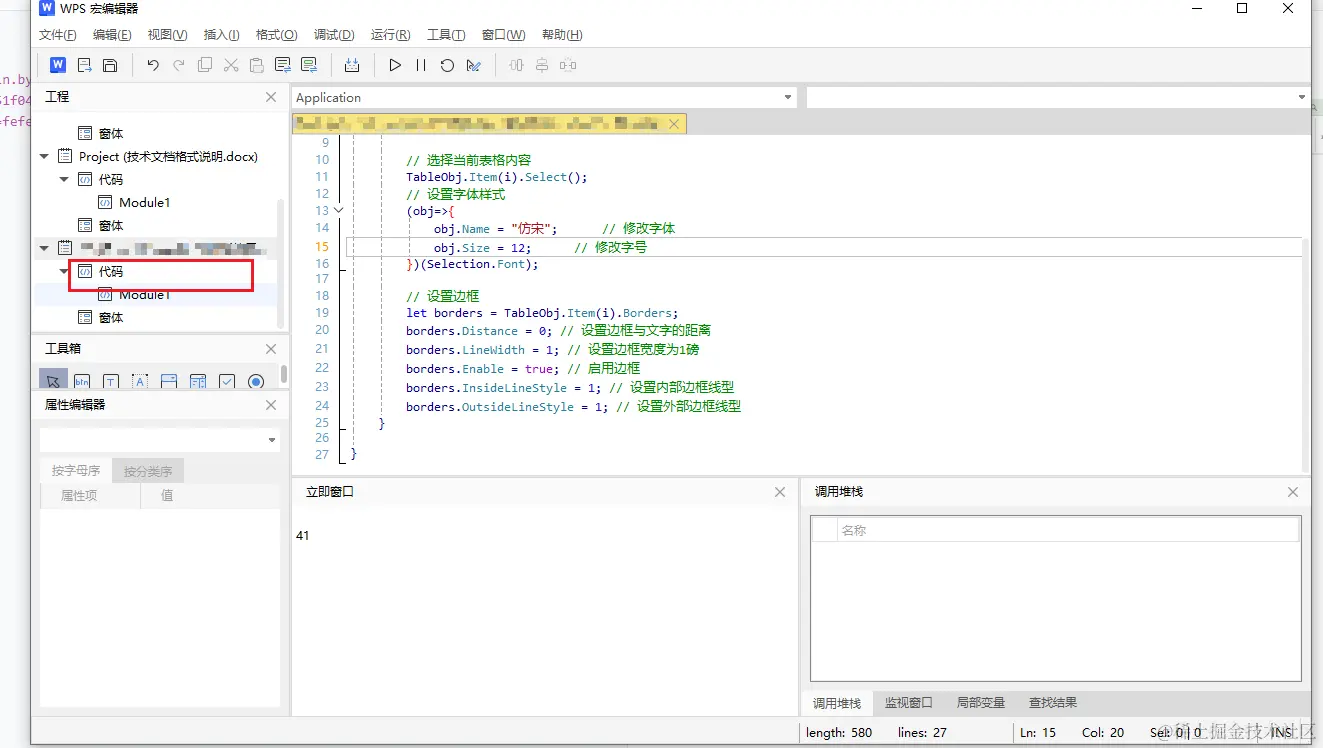
Task: Open the 运行(R) menu
Action: pyautogui.click(x=391, y=35)
